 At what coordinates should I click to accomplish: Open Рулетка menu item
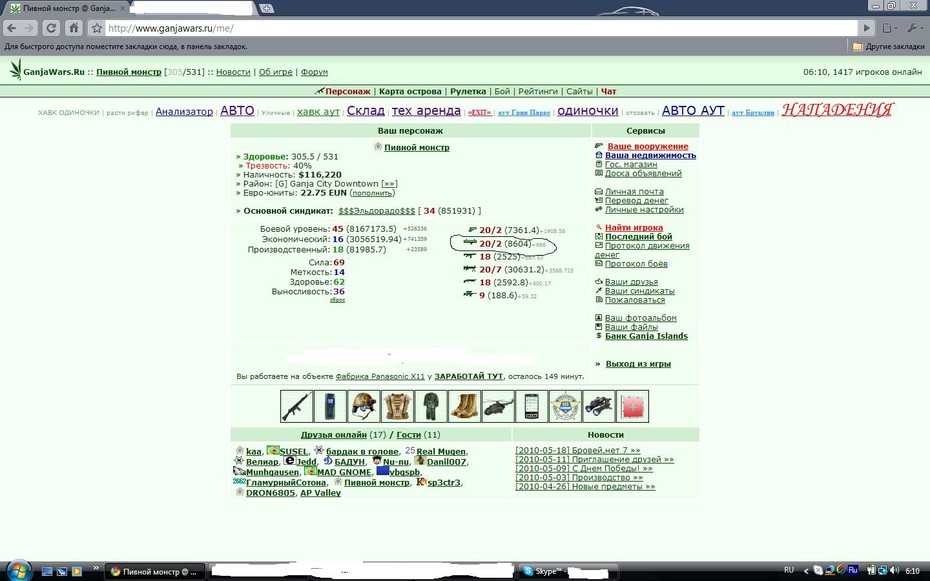[467, 91]
